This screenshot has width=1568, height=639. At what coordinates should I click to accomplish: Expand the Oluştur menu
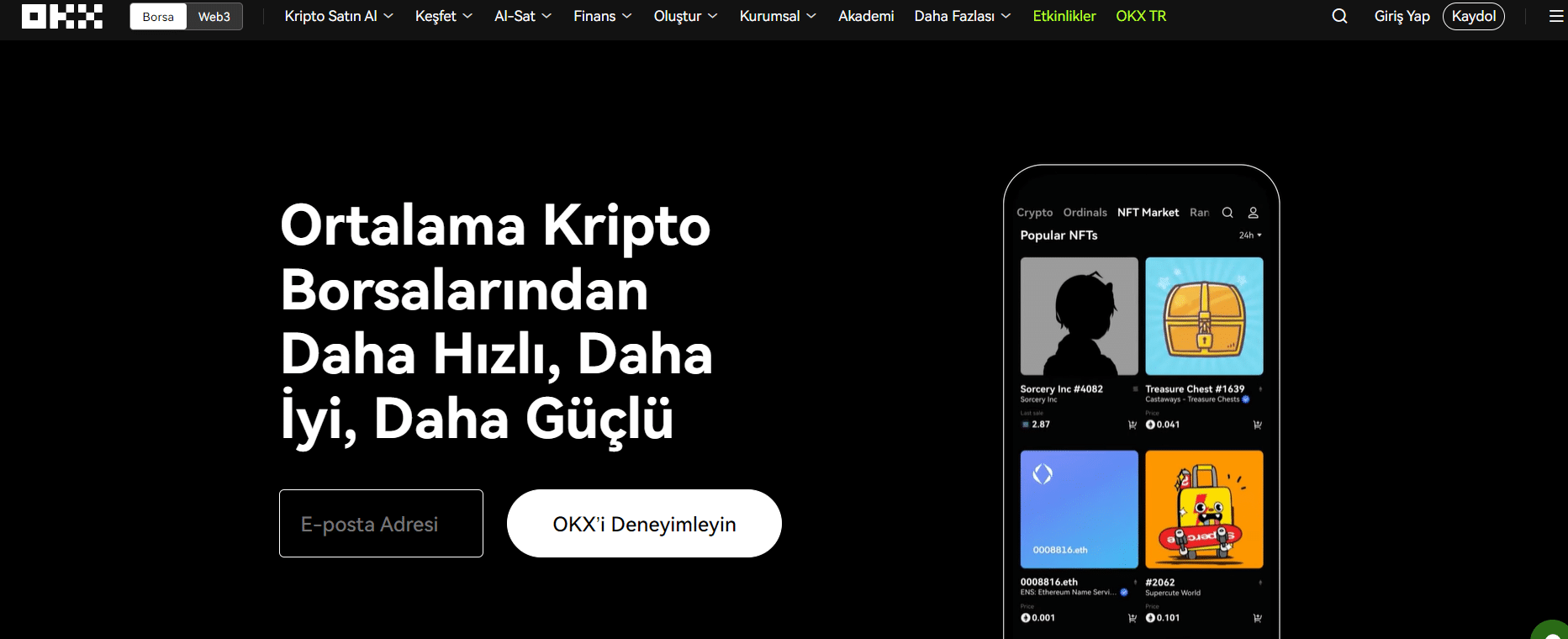point(686,16)
